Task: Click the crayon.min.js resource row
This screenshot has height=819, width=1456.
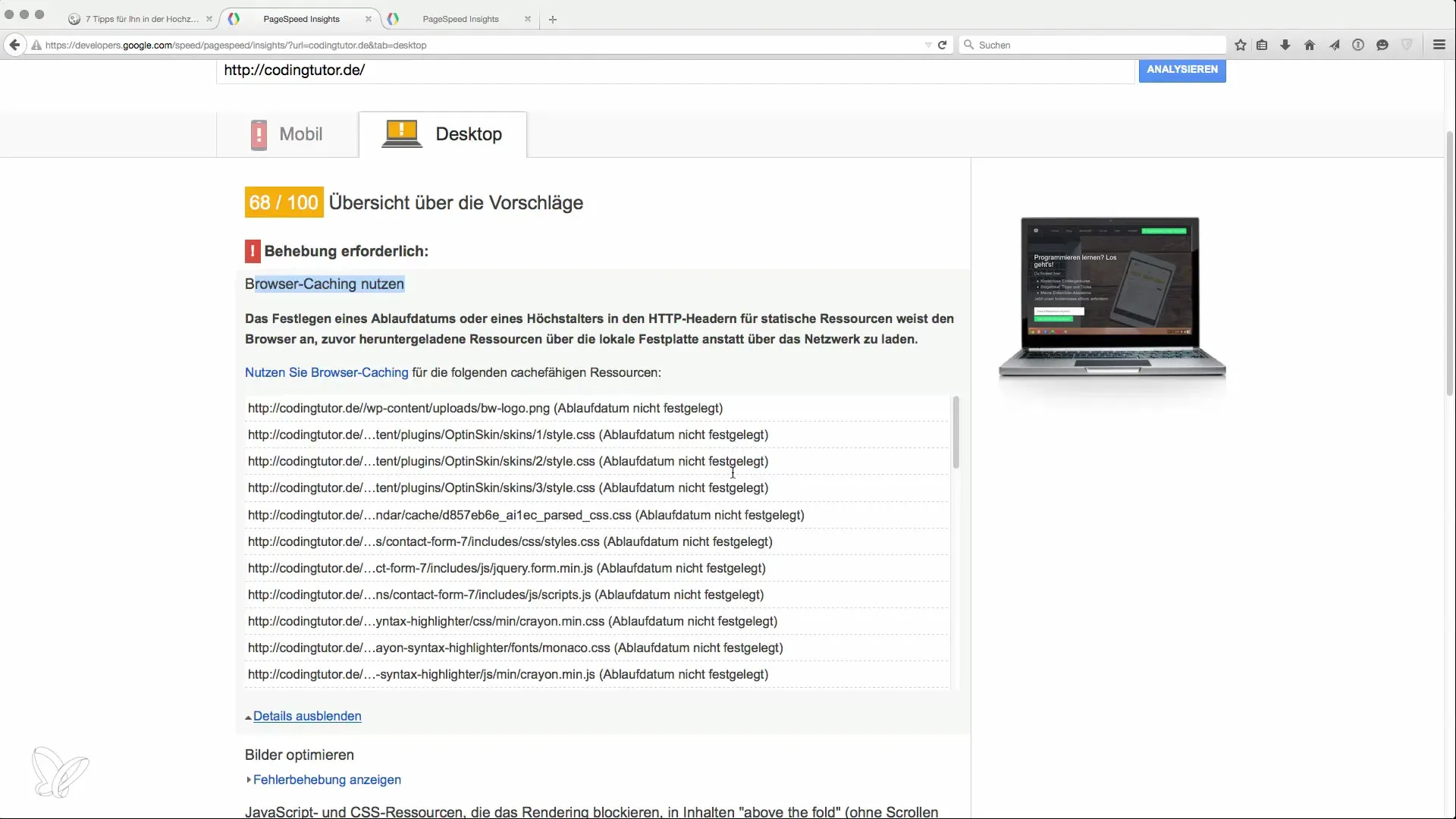Action: point(597,674)
